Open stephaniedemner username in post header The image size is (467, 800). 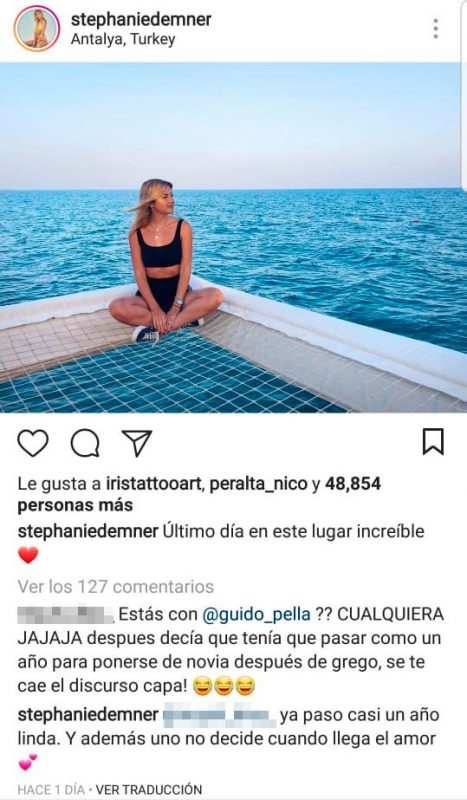[141, 19]
